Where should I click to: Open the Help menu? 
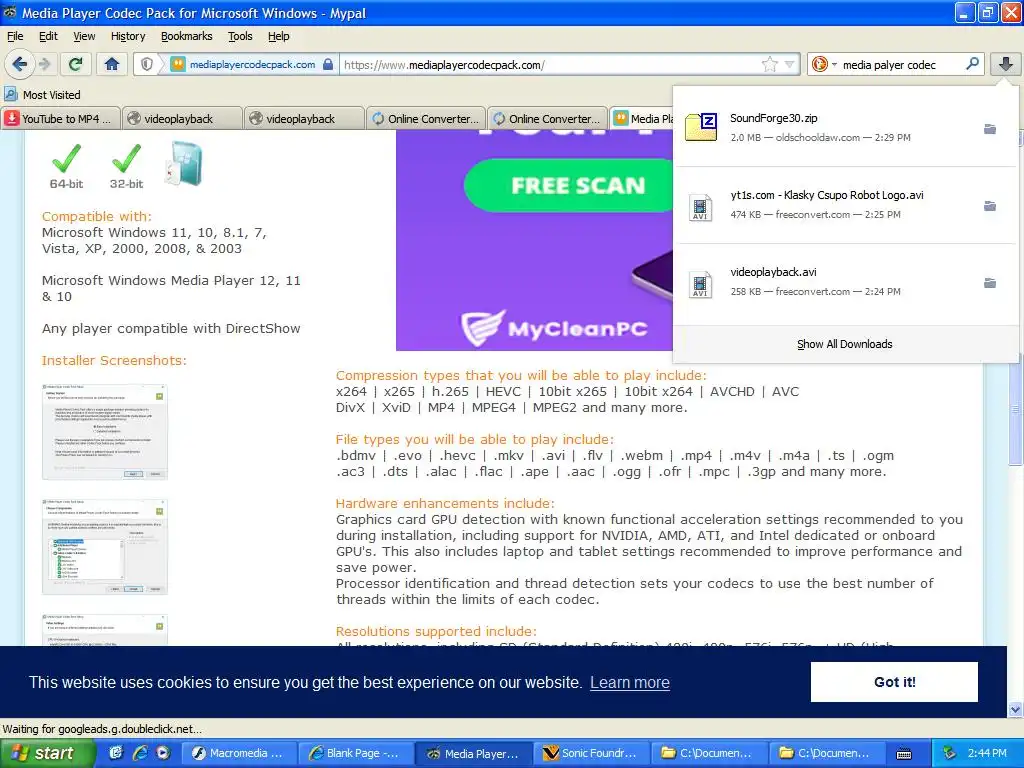(279, 37)
